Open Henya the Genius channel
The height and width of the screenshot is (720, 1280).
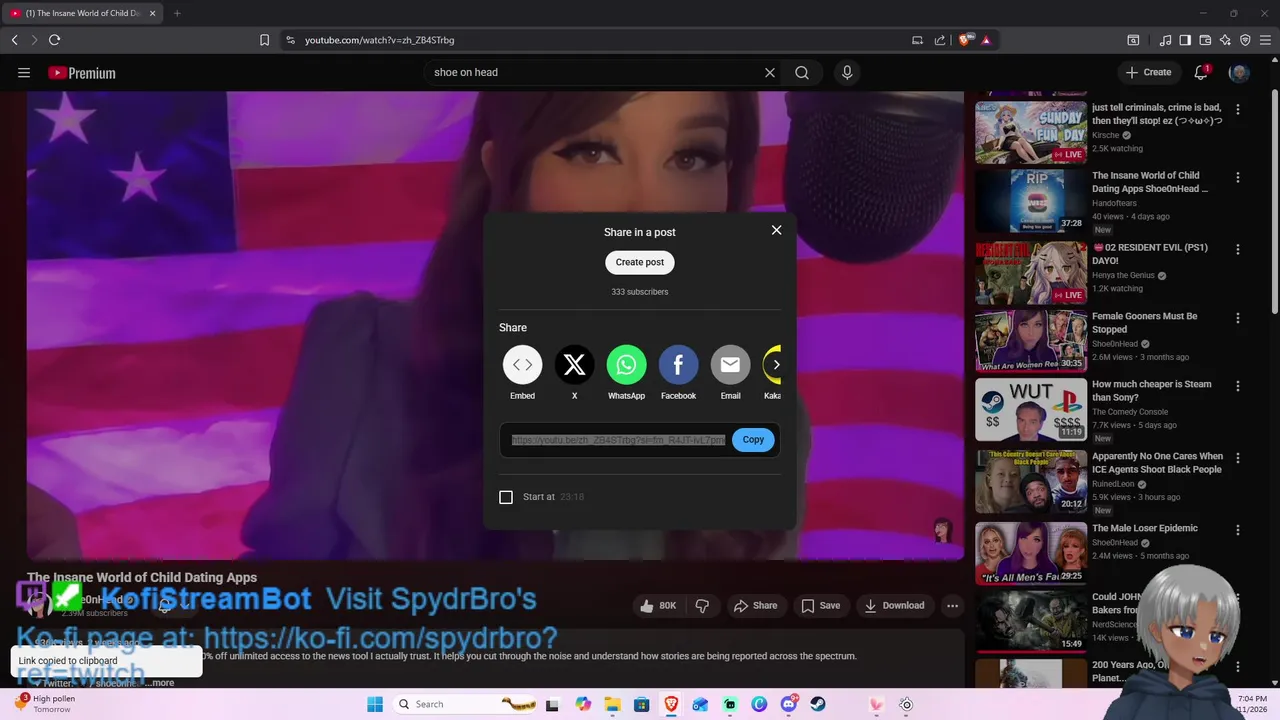tap(1123, 275)
